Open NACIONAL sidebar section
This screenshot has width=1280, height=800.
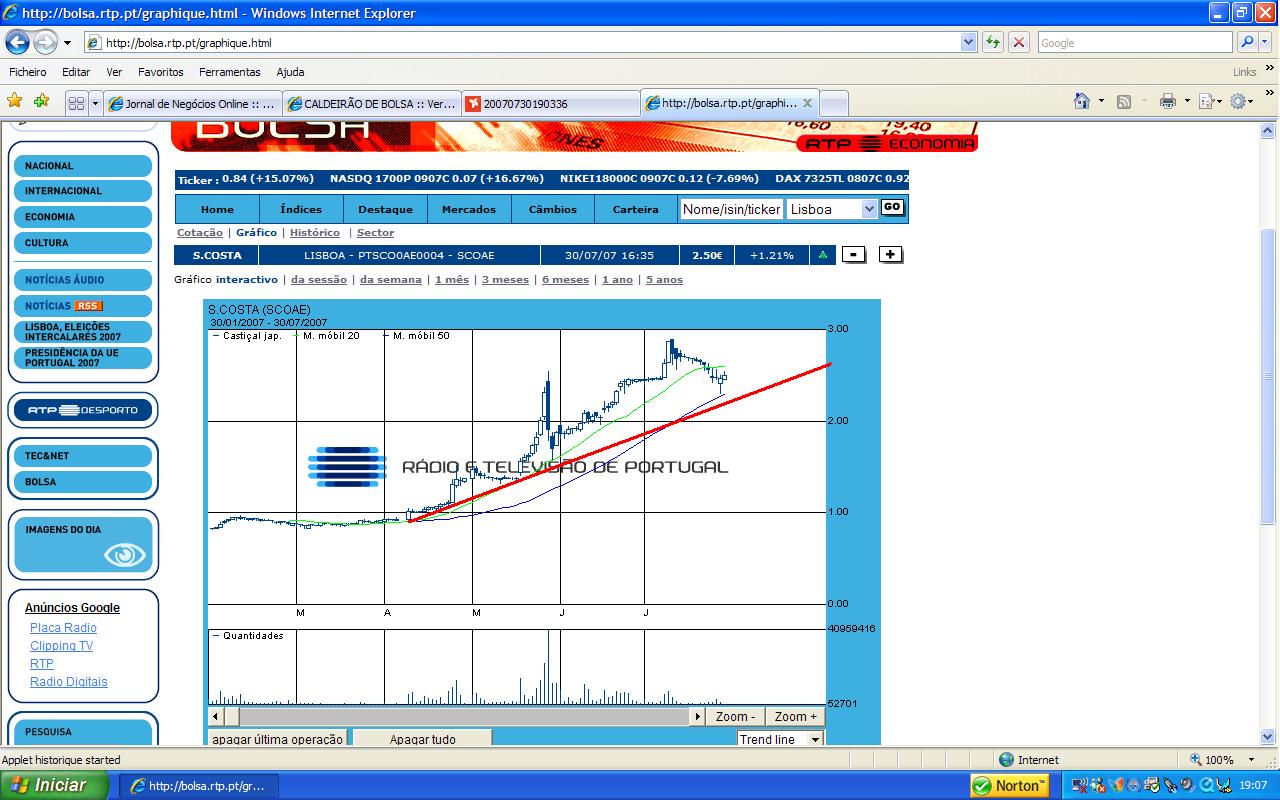(83, 166)
